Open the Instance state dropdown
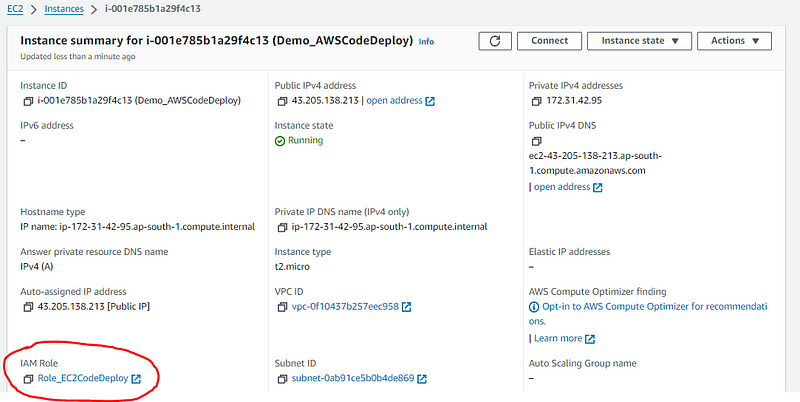The image size is (800, 402). tap(639, 41)
